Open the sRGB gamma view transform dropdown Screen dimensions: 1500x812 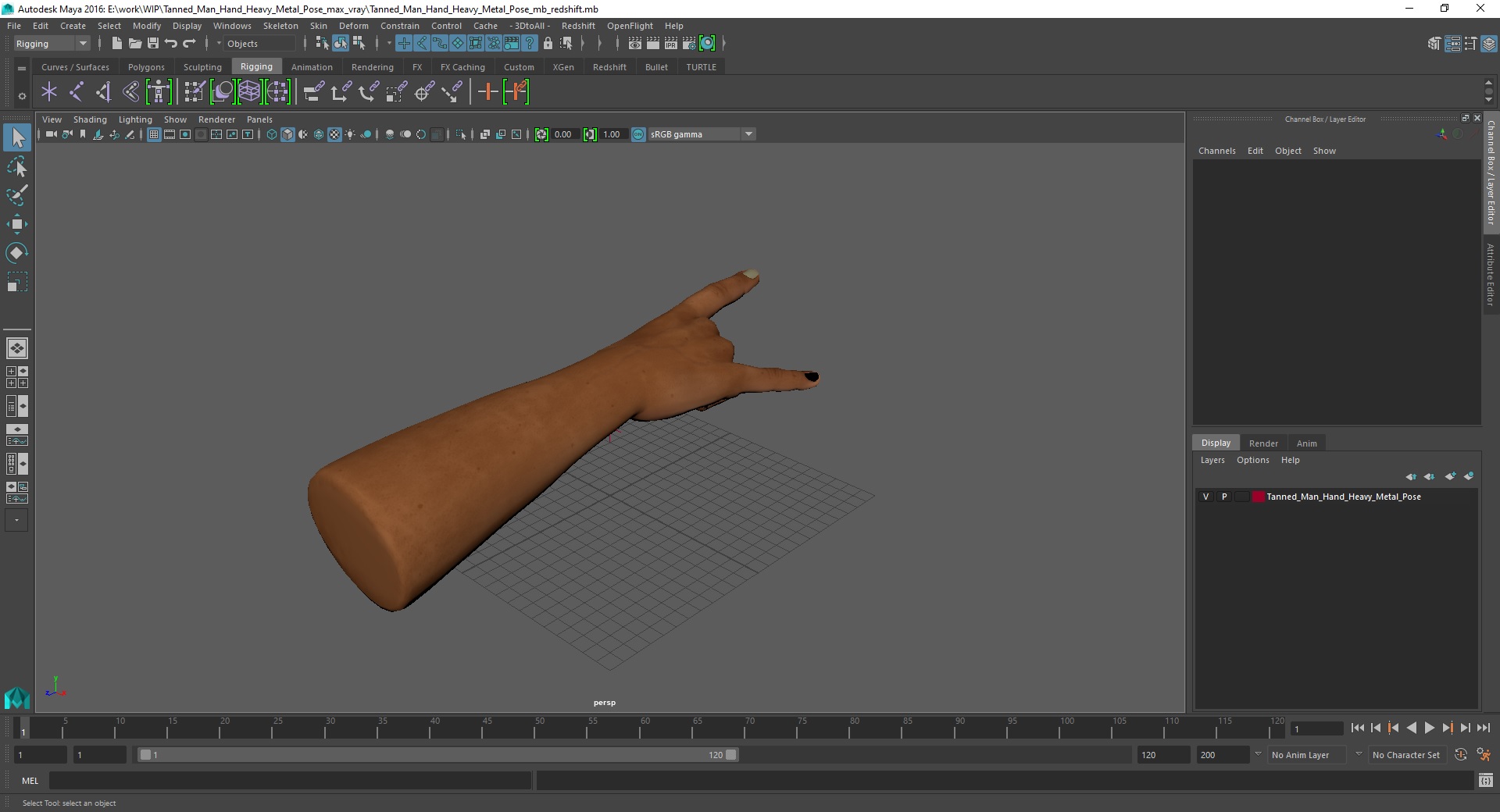[702, 134]
